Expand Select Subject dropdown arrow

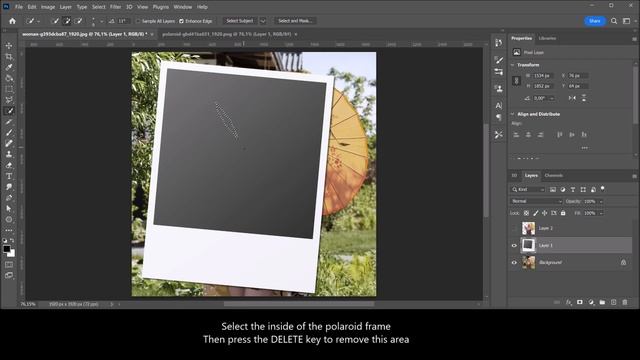263,21
